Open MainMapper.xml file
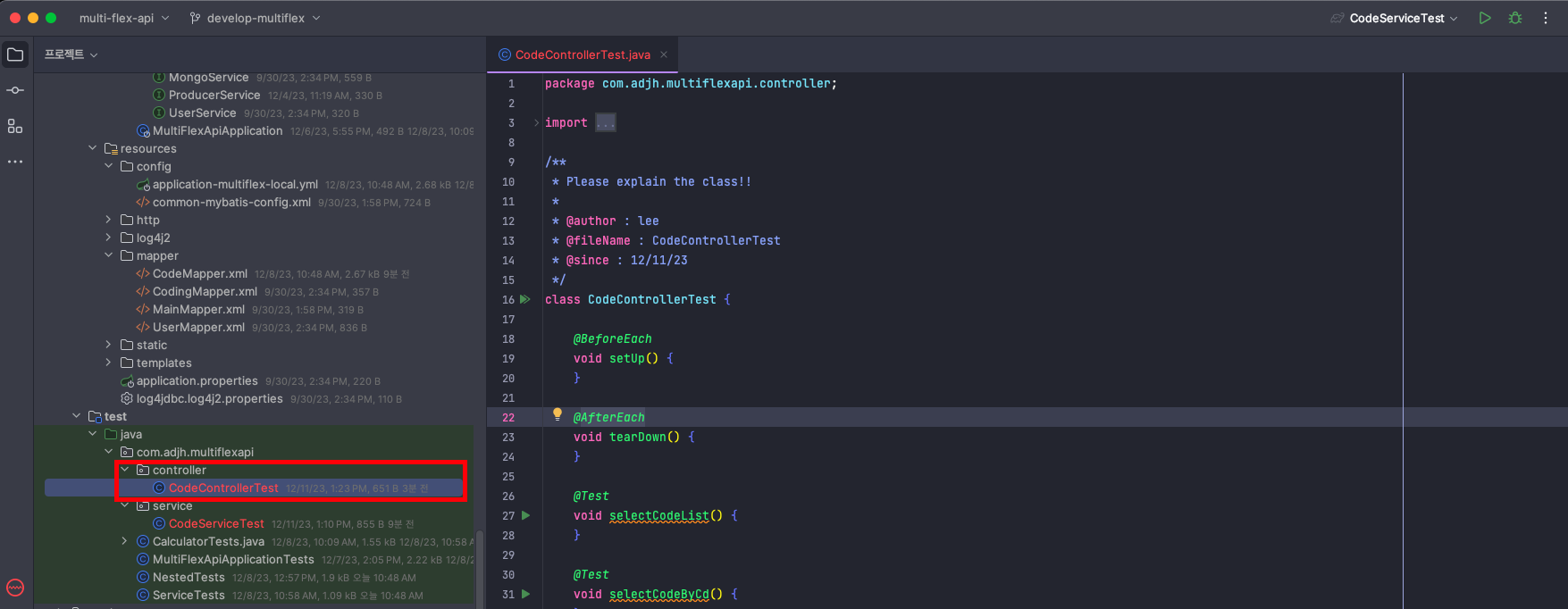The width and height of the screenshot is (1568, 609). click(x=198, y=309)
